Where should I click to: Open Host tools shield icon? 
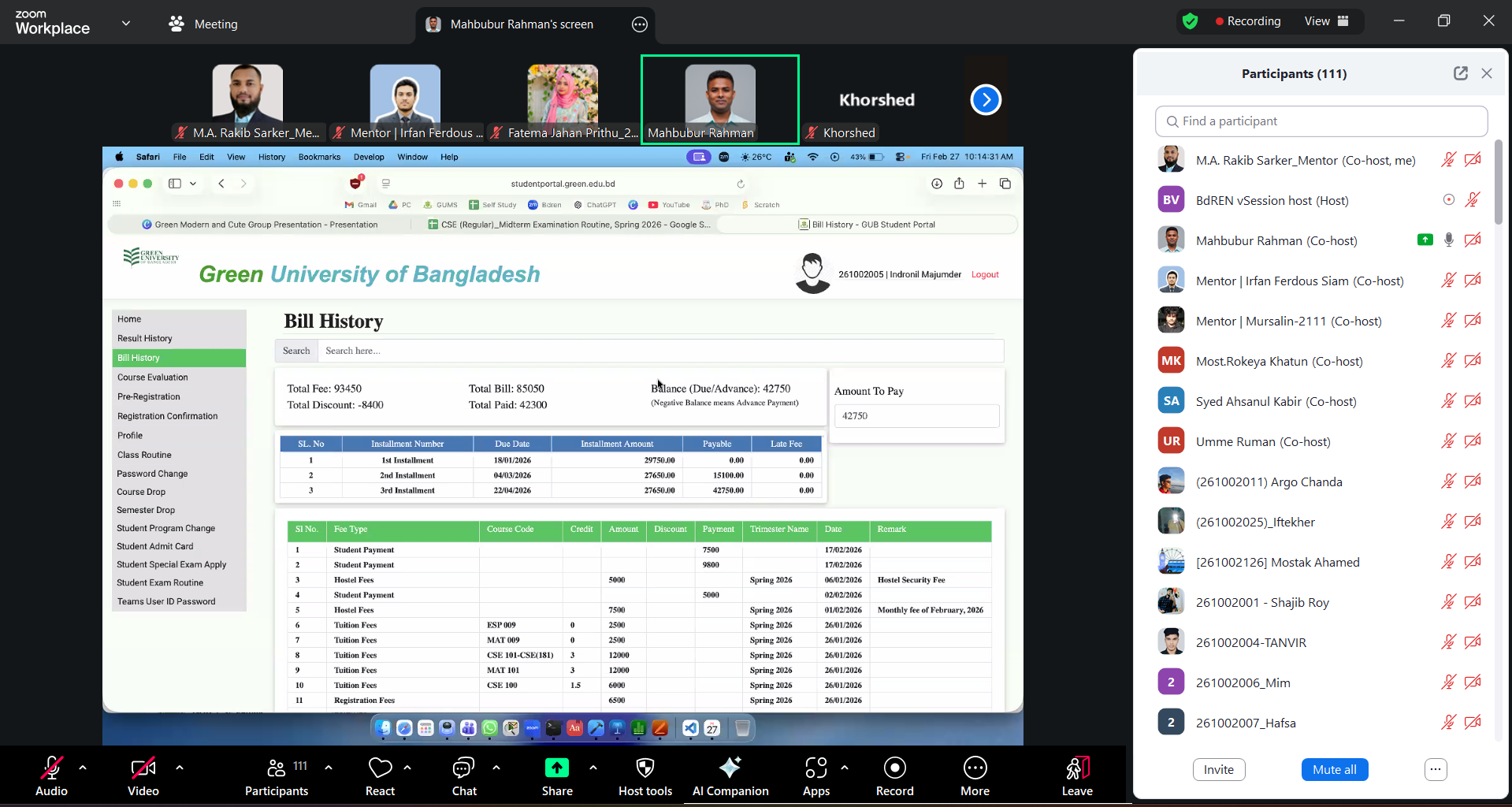pos(645,768)
